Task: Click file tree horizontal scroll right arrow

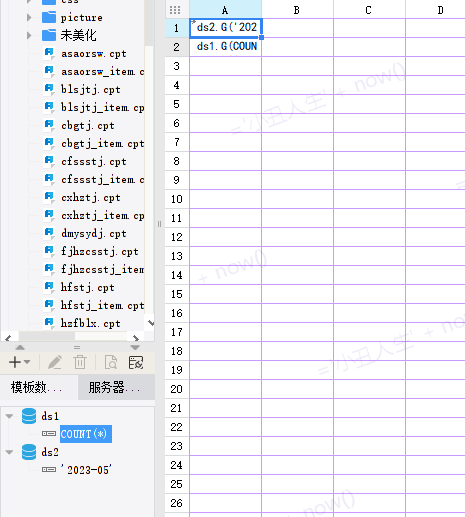Action: tap(136, 338)
